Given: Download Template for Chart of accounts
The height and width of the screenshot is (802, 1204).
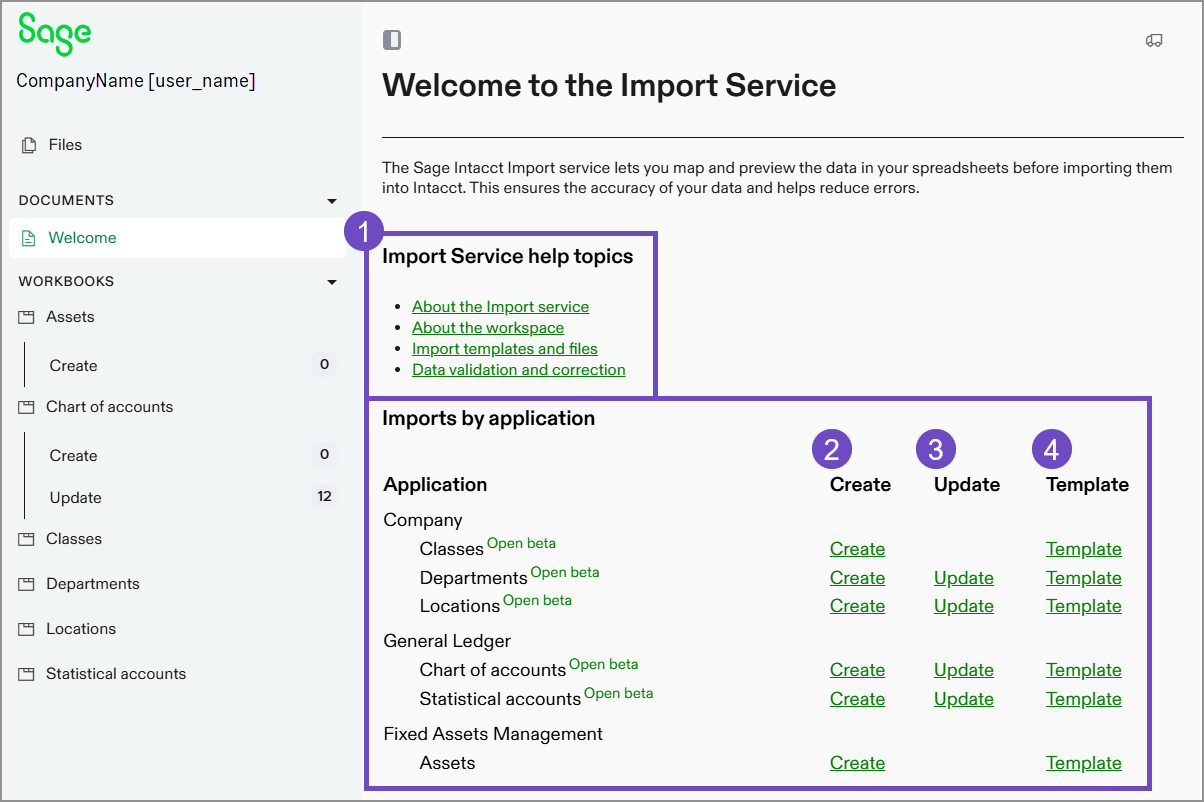Looking at the screenshot, I should coord(1083,670).
